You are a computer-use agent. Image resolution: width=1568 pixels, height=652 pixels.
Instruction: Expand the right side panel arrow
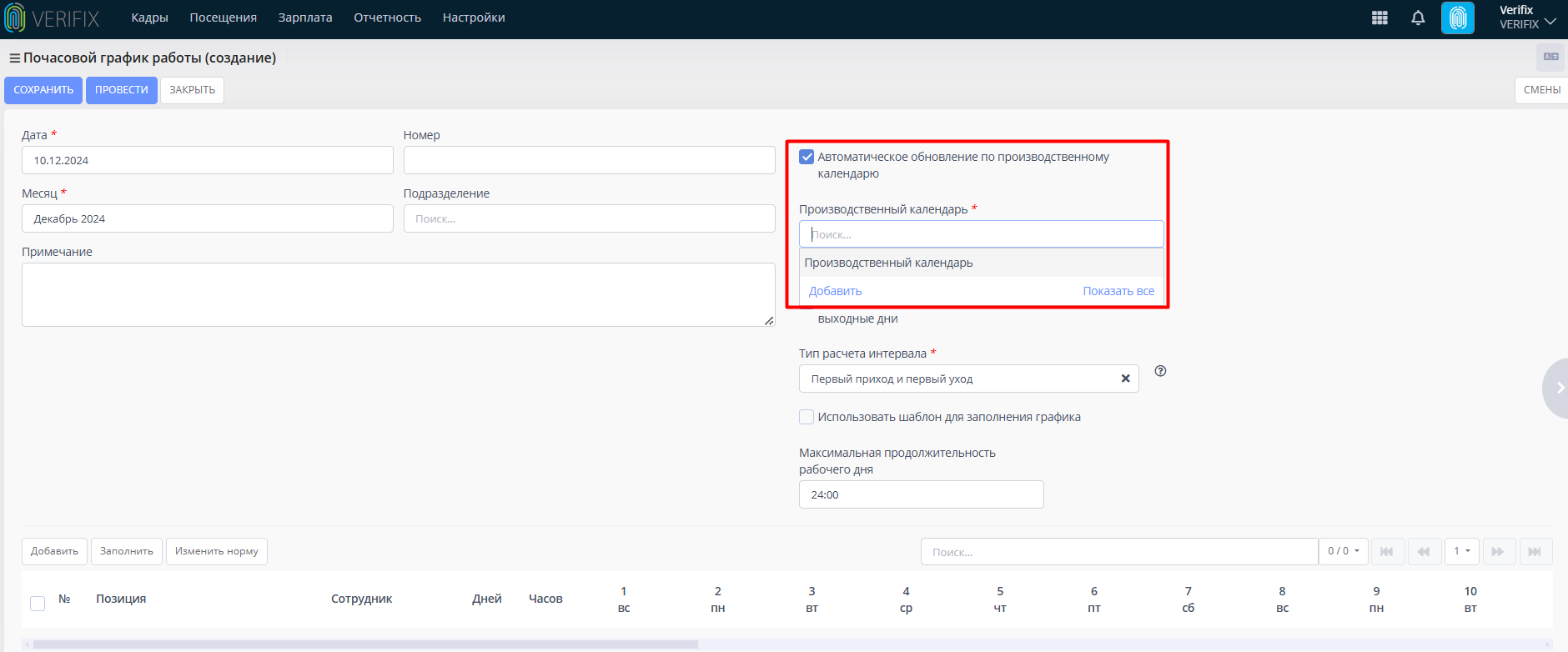click(1556, 388)
